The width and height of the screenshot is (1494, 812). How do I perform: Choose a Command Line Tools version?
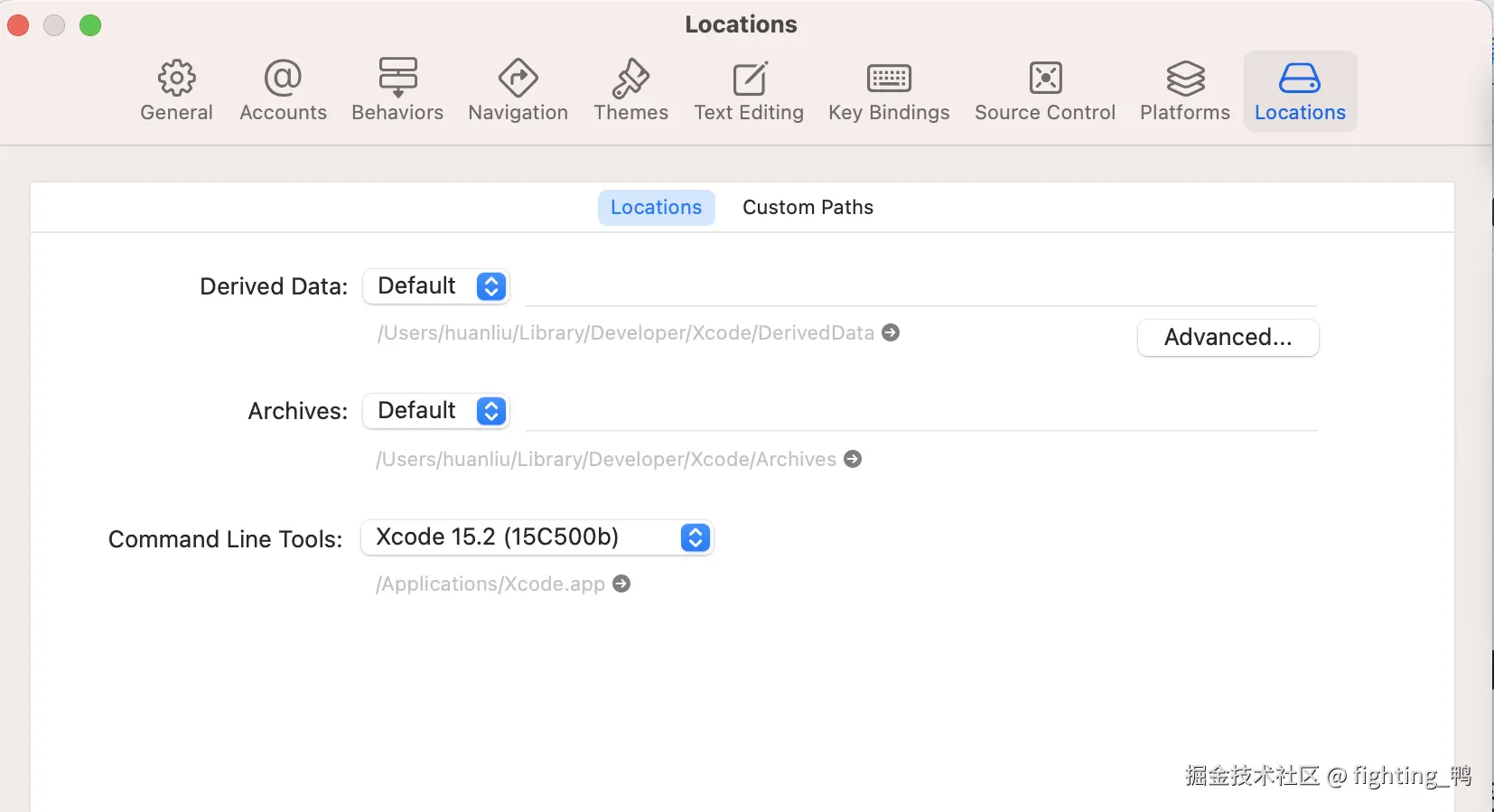pyautogui.click(x=537, y=537)
